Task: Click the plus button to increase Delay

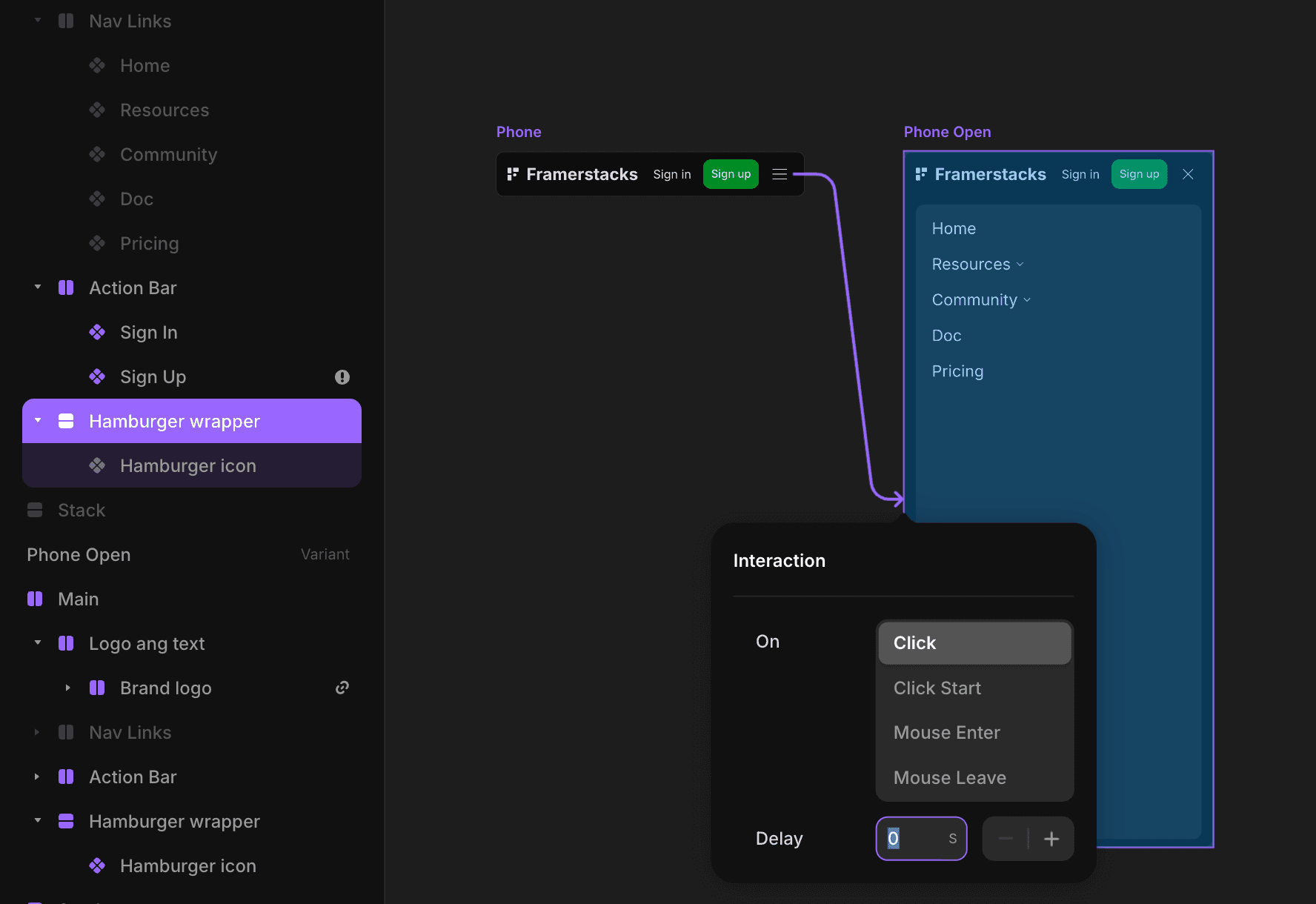Action: [x=1051, y=838]
